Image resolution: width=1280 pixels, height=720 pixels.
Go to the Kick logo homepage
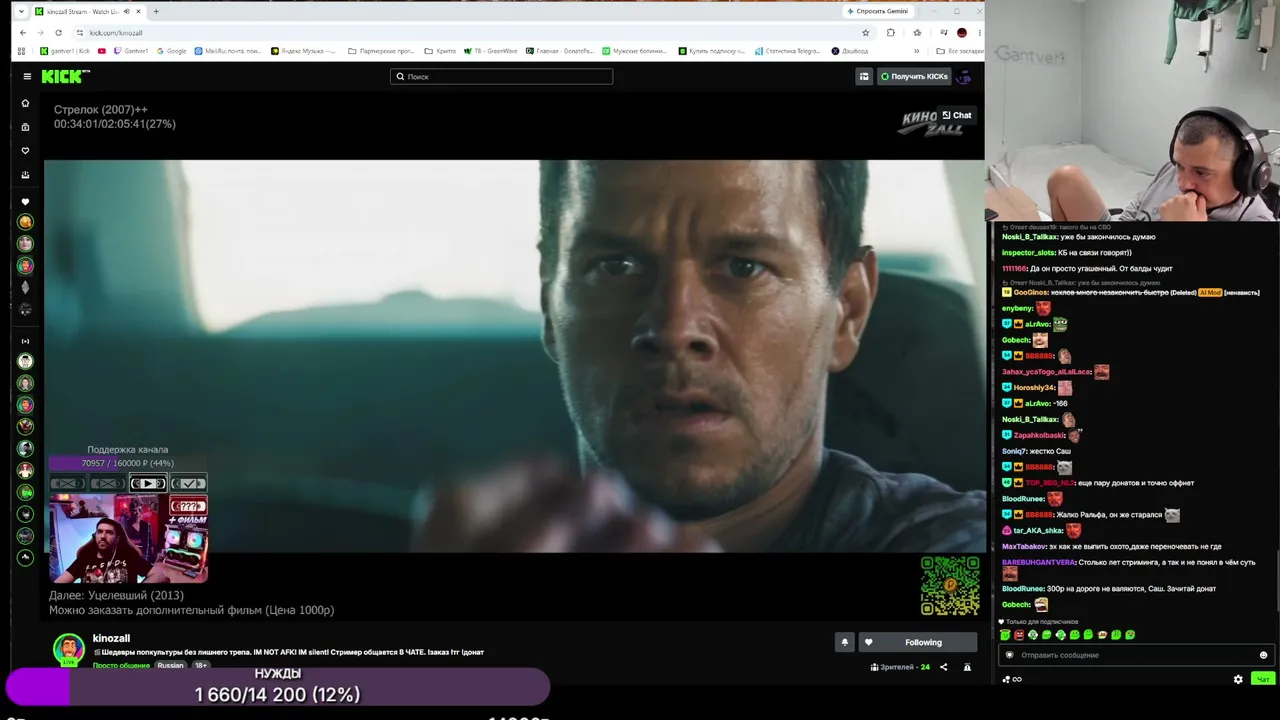click(66, 76)
